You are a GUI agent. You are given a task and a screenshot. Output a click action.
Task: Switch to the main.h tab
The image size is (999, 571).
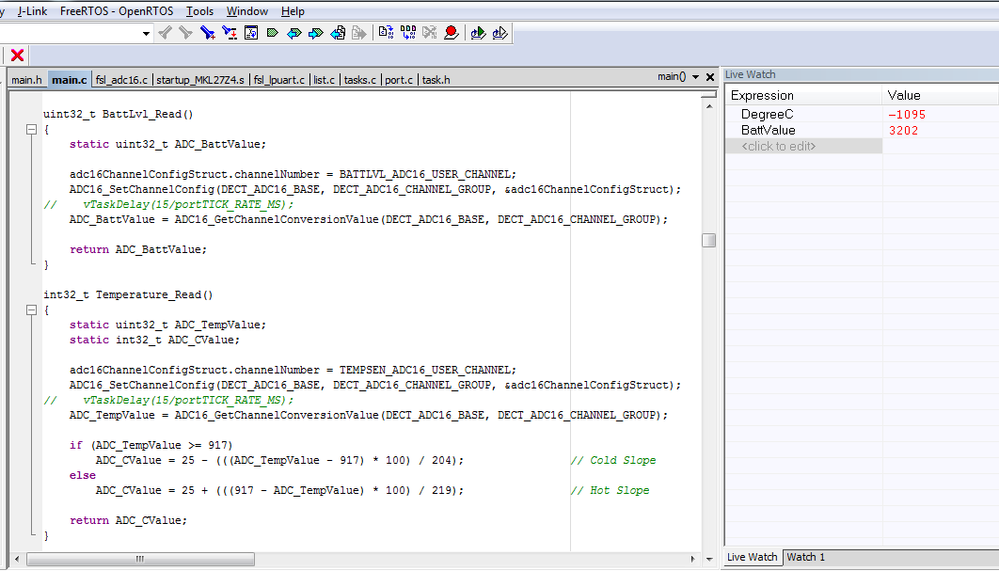[26, 80]
